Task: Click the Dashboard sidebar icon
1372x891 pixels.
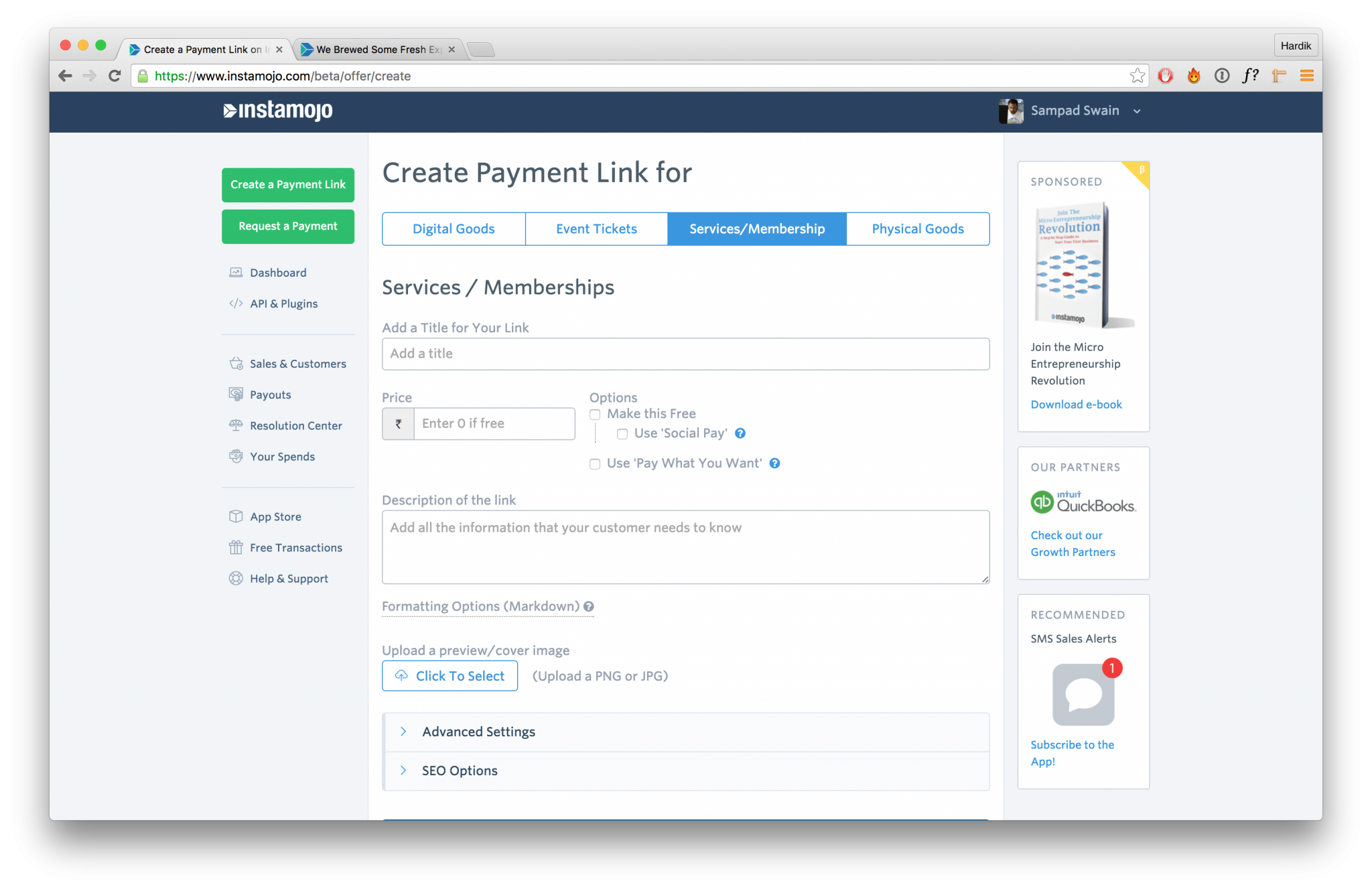Action: (236, 273)
